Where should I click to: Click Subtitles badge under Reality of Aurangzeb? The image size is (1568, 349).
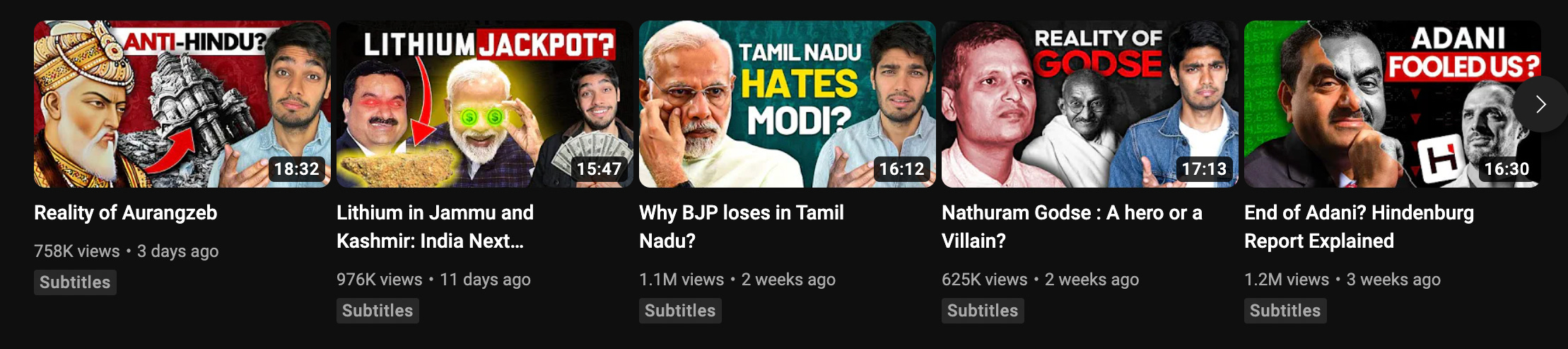[x=75, y=282]
